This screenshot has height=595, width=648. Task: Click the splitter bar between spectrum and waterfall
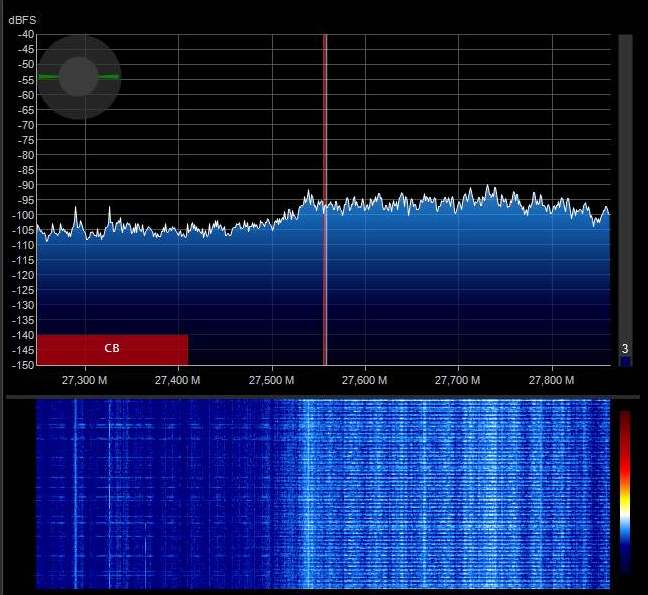click(324, 393)
